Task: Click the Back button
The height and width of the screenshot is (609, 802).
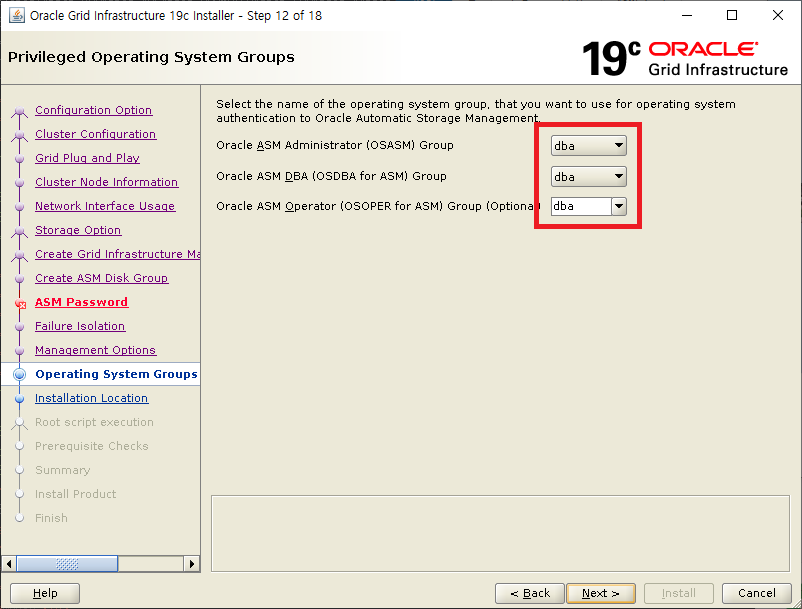Action: click(x=530, y=593)
